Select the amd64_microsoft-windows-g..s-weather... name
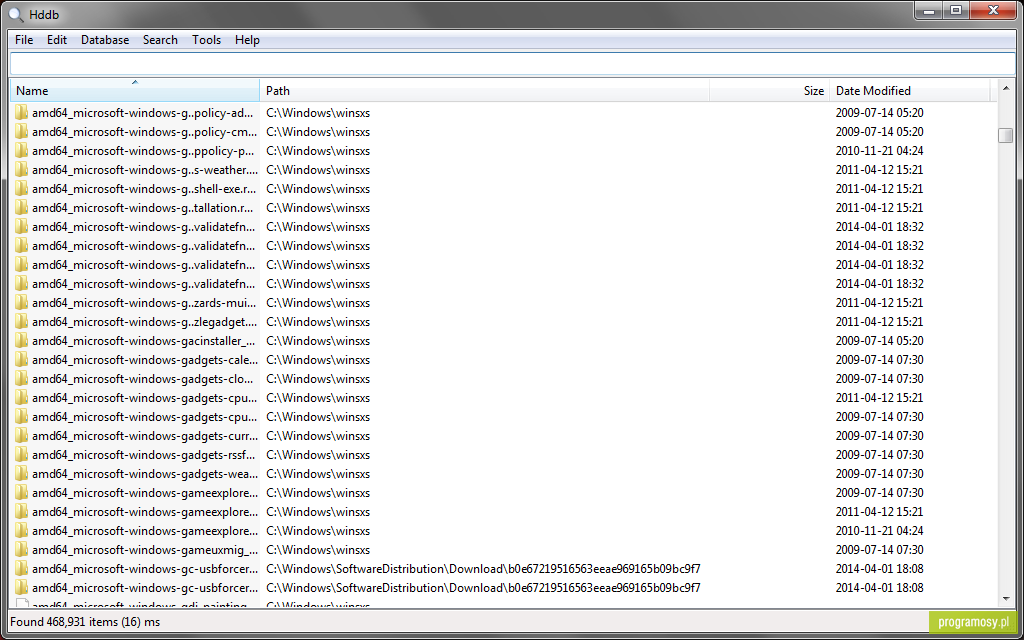Image resolution: width=1024 pixels, height=640 pixels. tap(144, 170)
